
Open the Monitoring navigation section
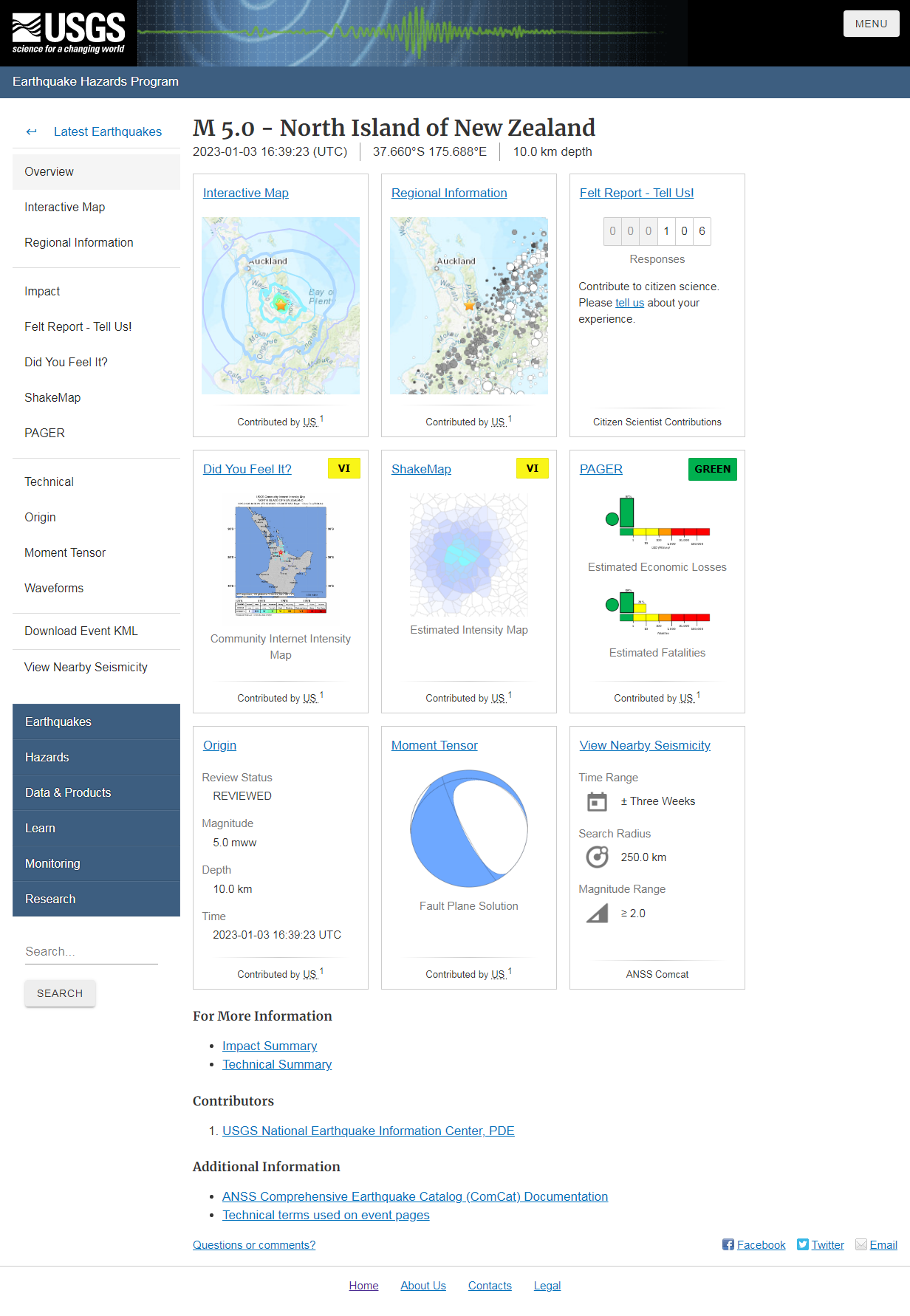(x=96, y=863)
